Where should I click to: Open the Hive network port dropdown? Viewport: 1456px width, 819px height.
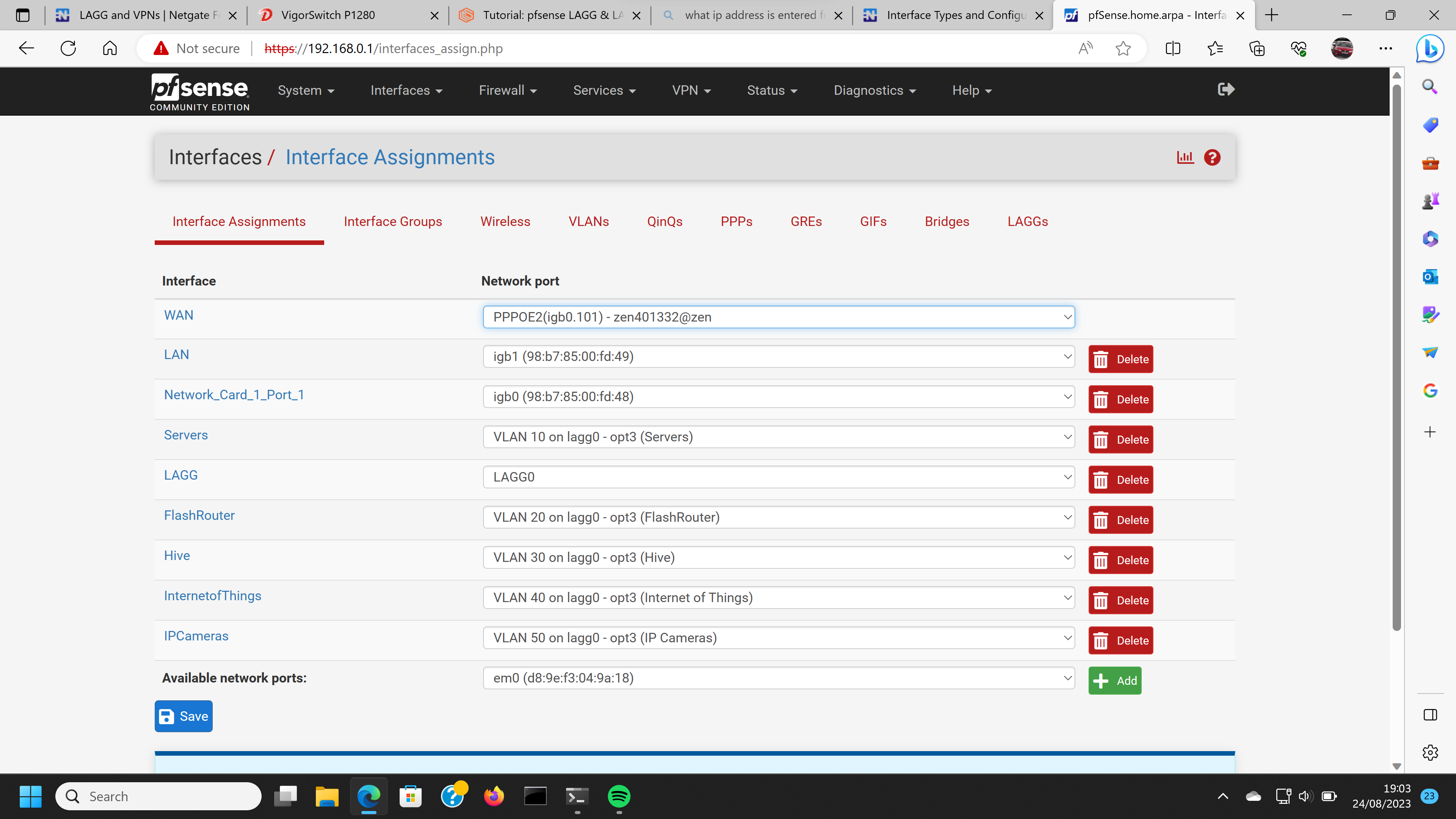pyautogui.click(x=779, y=557)
